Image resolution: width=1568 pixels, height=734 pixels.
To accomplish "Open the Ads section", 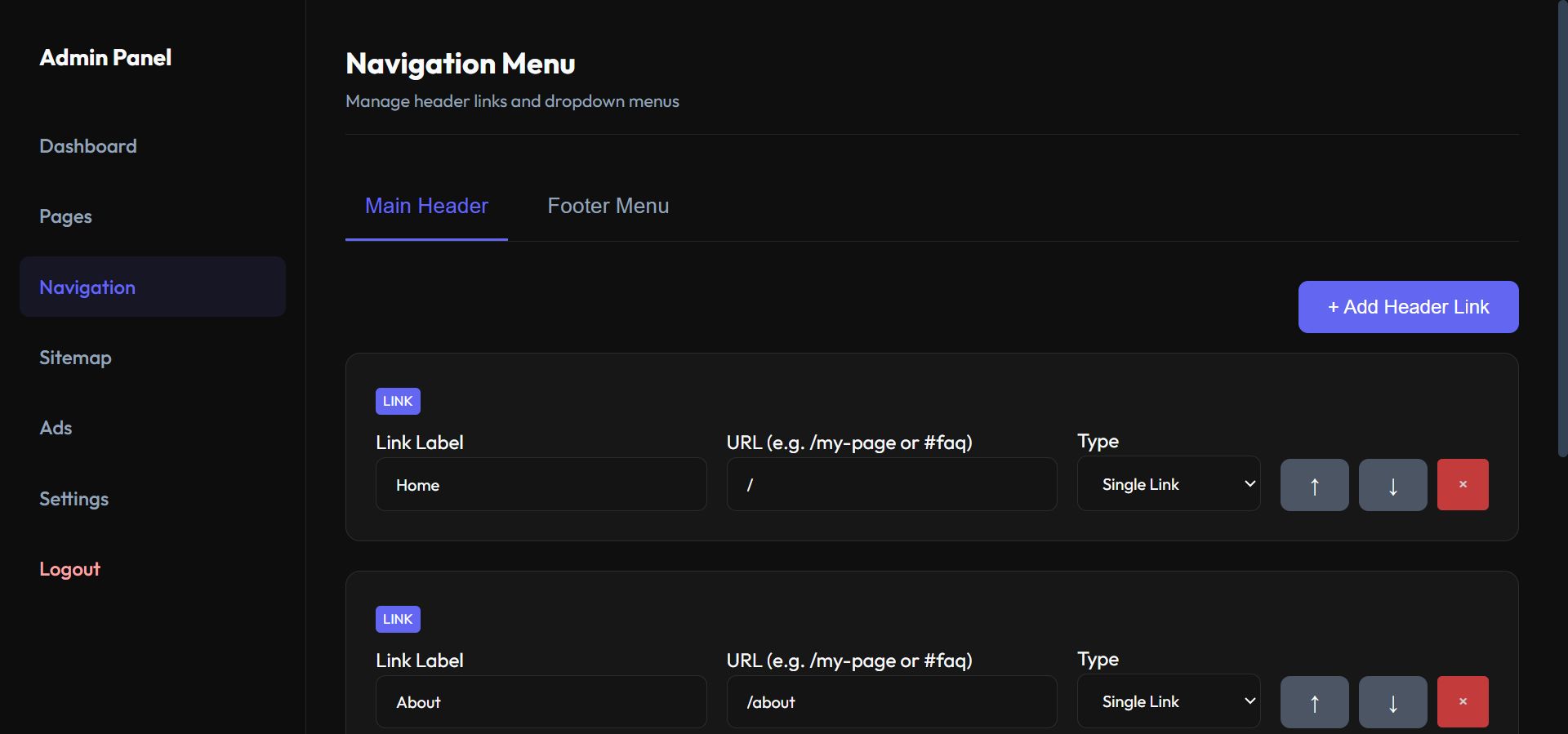I will [56, 428].
